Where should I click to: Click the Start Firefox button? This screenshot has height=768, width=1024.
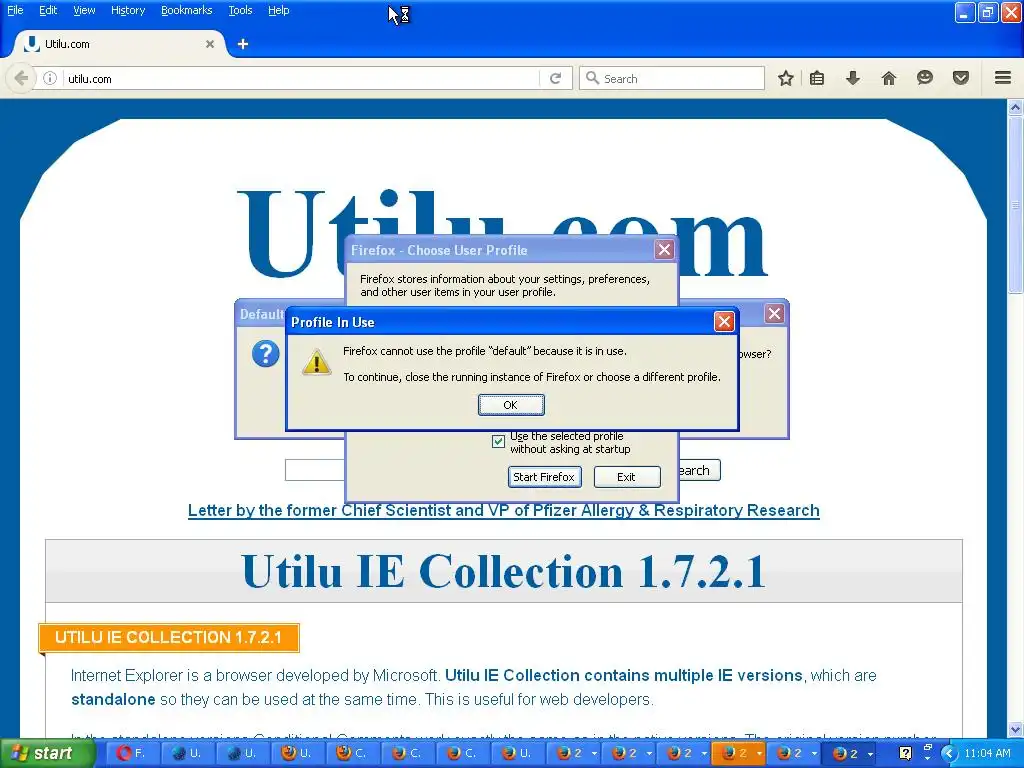click(544, 477)
